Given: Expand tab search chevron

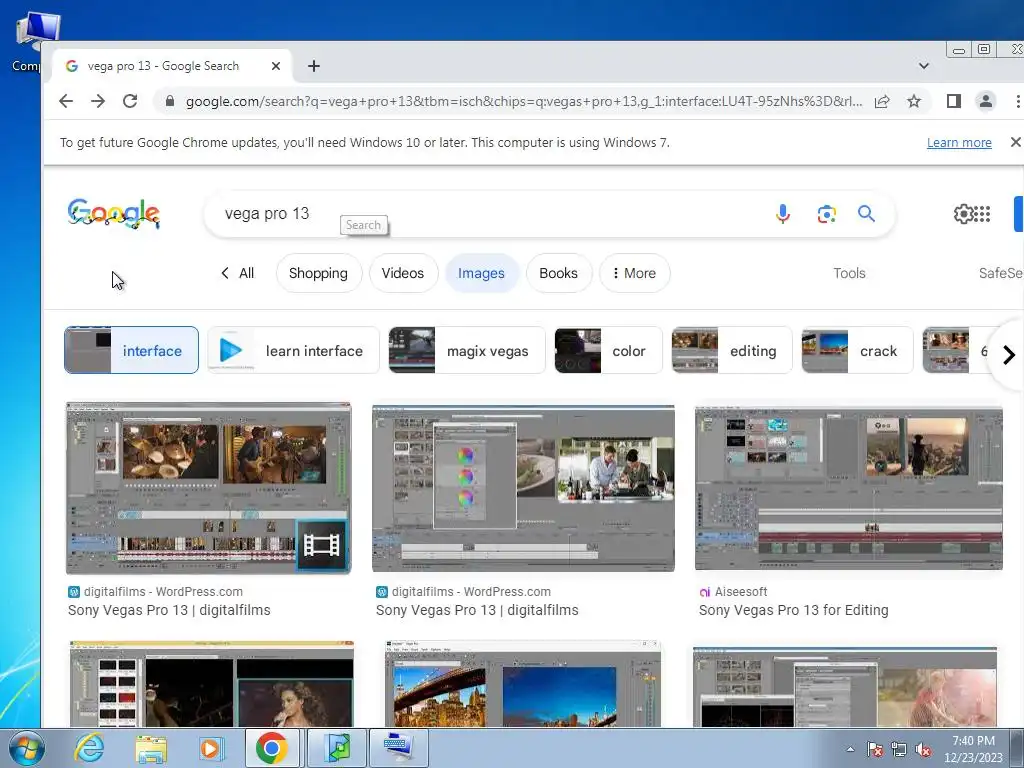Looking at the screenshot, I should (x=923, y=66).
